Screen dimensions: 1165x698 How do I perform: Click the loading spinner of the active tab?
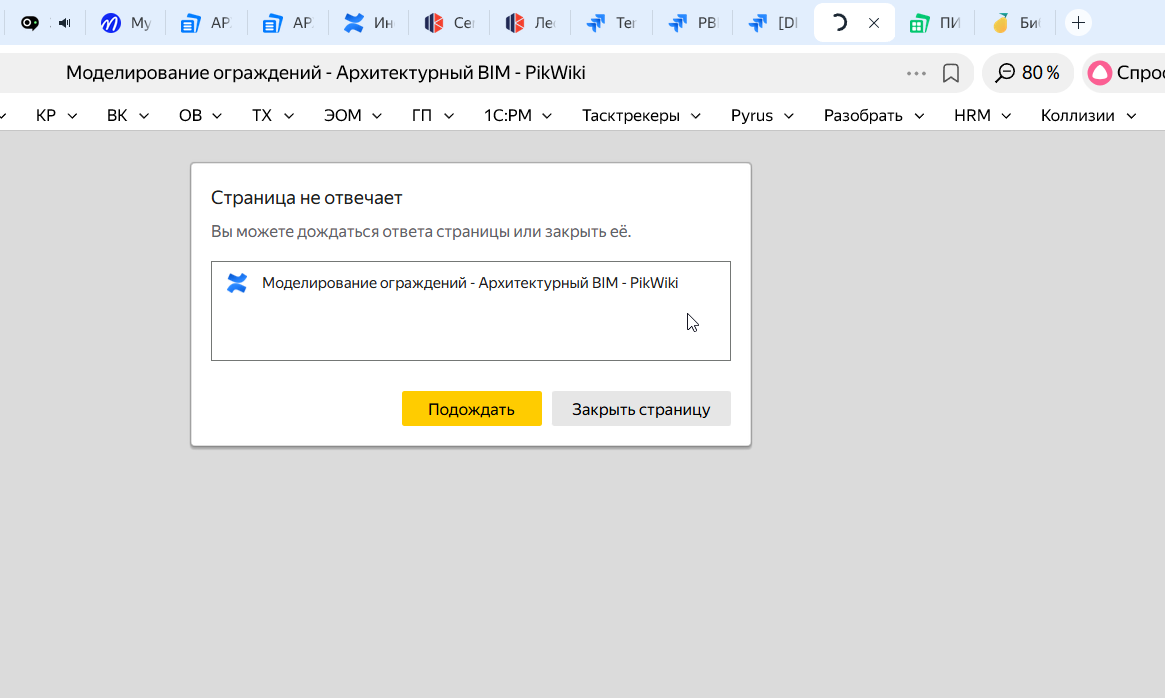coord(839,23)
